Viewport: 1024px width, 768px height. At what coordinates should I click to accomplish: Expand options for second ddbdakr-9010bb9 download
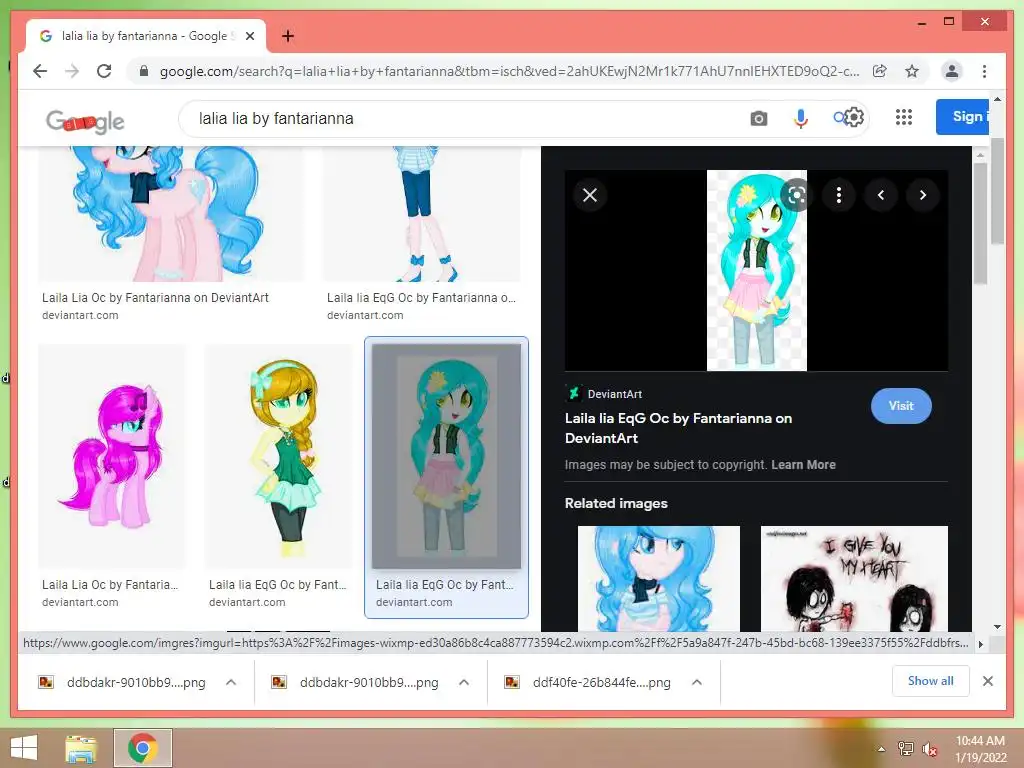coord(464,682)
